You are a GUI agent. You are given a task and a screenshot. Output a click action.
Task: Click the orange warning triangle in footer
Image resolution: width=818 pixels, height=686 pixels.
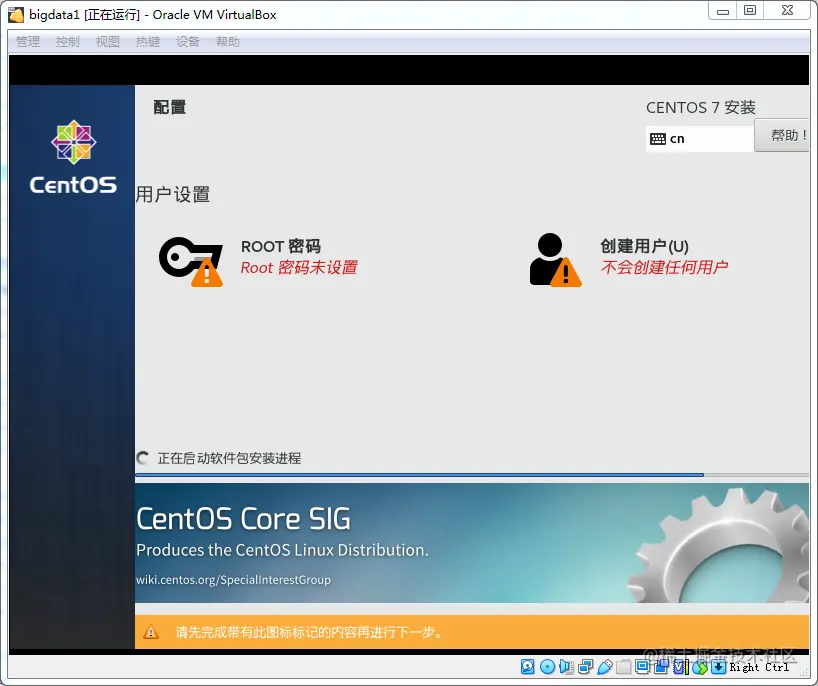coord(151,632)
